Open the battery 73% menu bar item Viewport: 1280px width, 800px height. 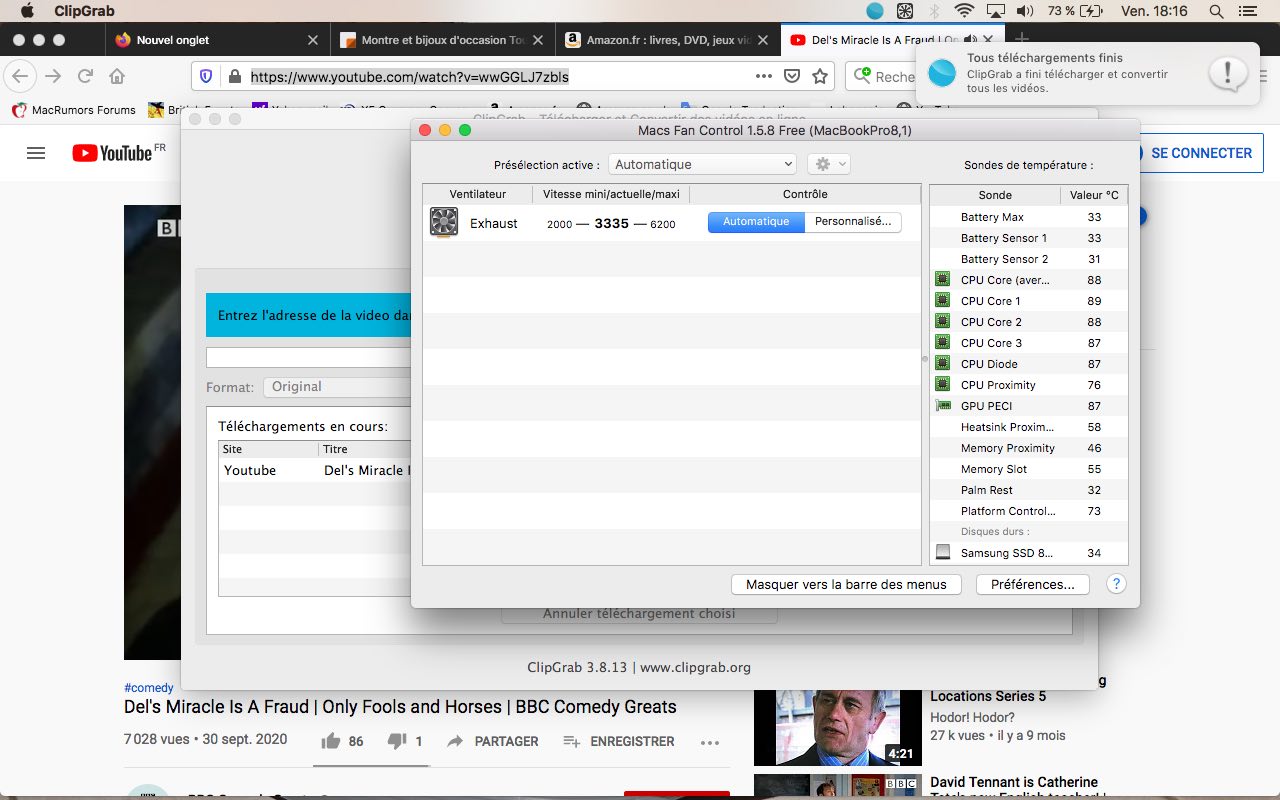(x=1075, y=11)
